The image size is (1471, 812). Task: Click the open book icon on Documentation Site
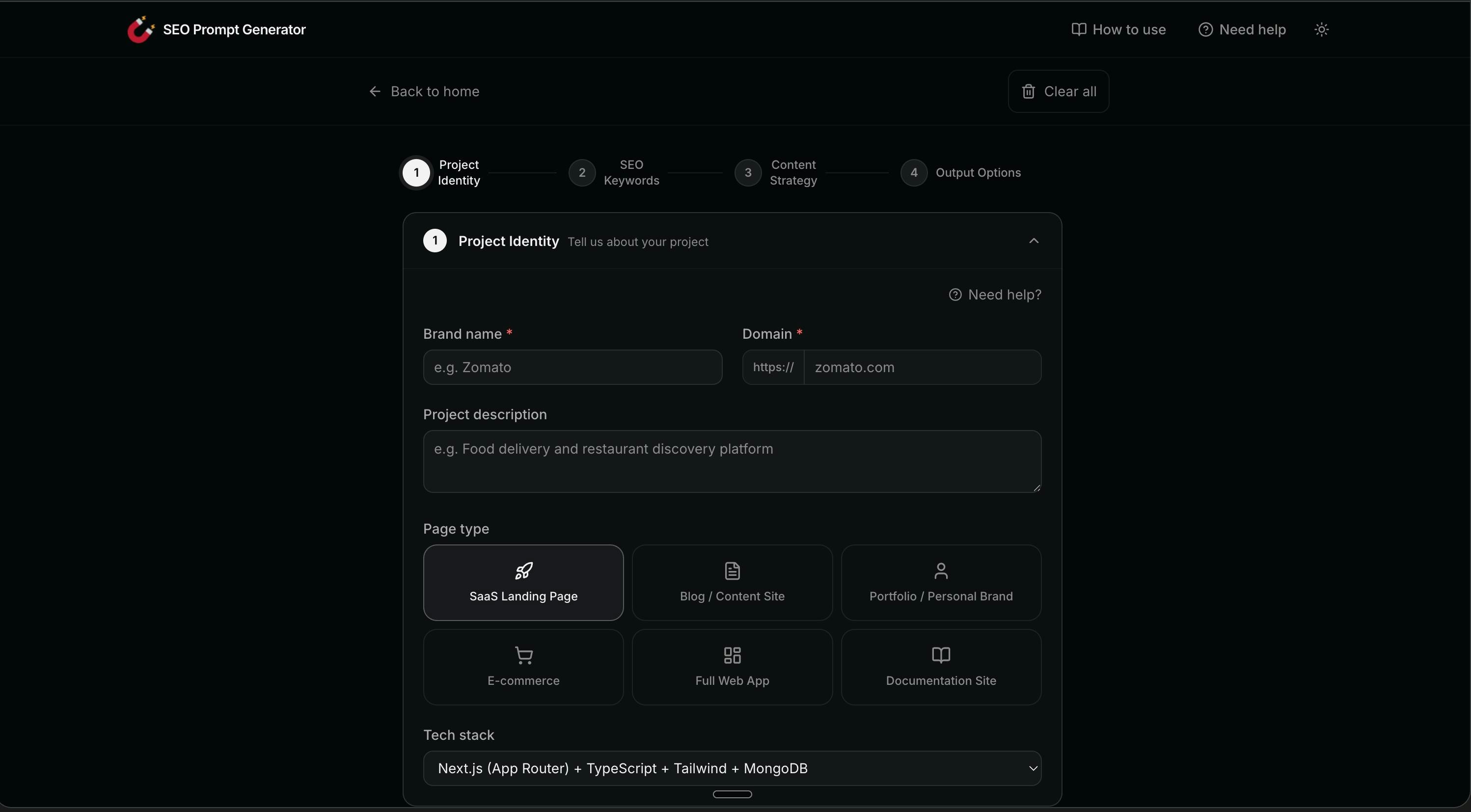point(941,655)
